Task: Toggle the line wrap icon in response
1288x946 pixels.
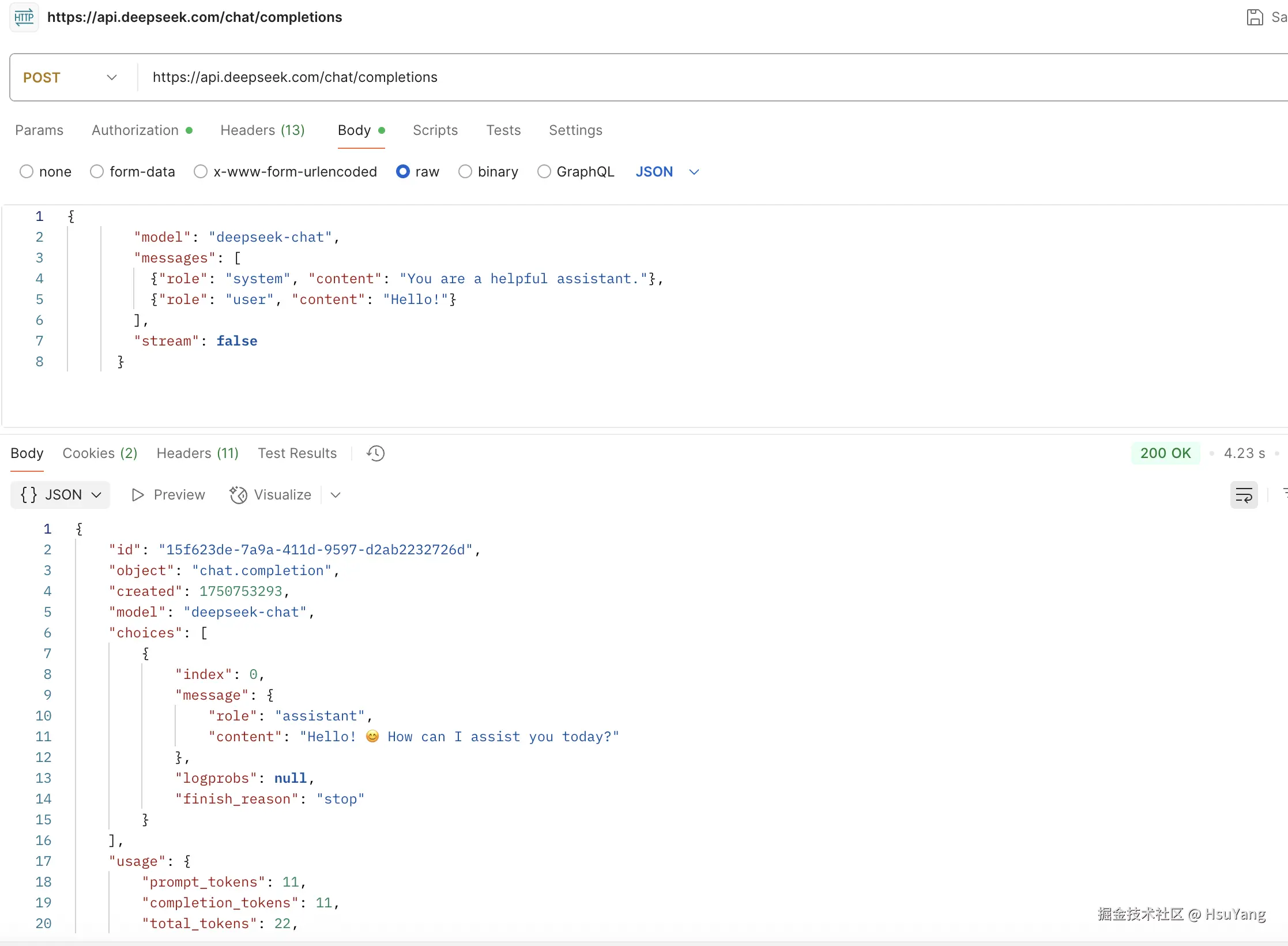Action: tap(1244, 495)
